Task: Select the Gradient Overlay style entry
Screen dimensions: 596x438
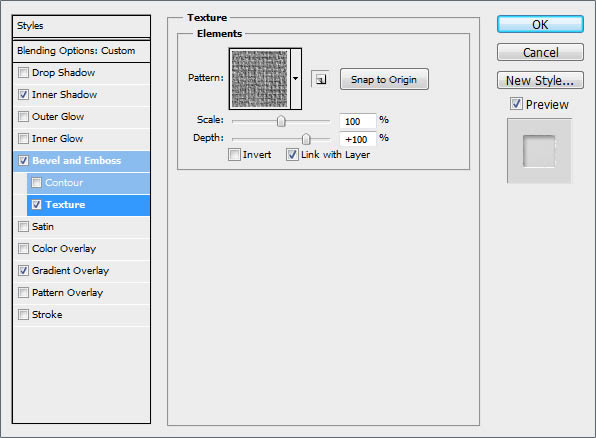Action: pos(82,271)
